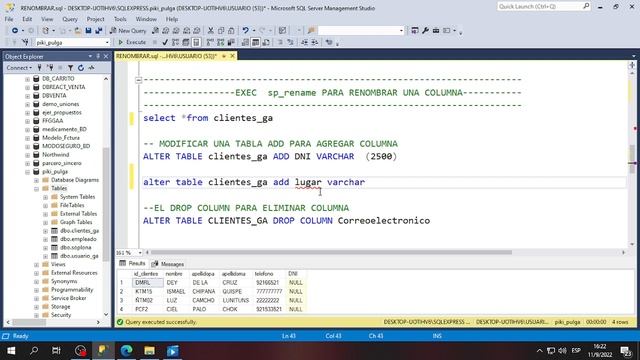The width and height of the screenshot is (640, 360).
Task: Click the Paste icon in toolbar
Action: (x=231, y=31)
